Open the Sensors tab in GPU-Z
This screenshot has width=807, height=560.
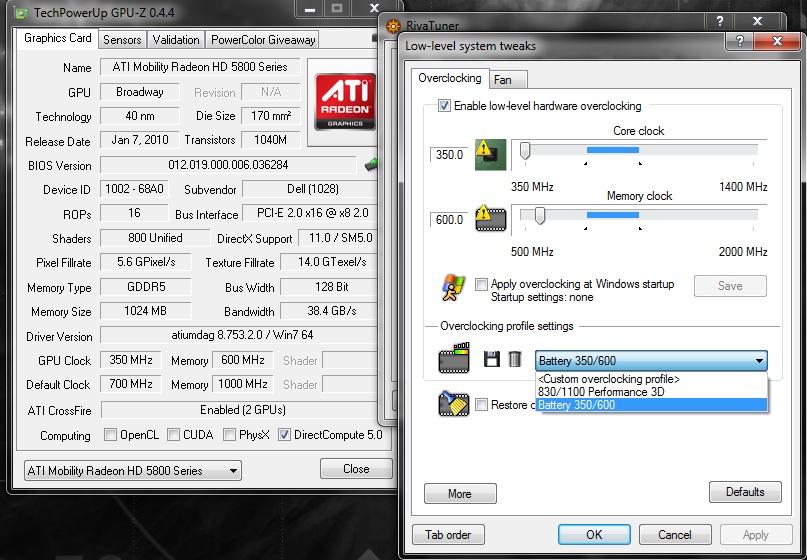pos(122,40)
